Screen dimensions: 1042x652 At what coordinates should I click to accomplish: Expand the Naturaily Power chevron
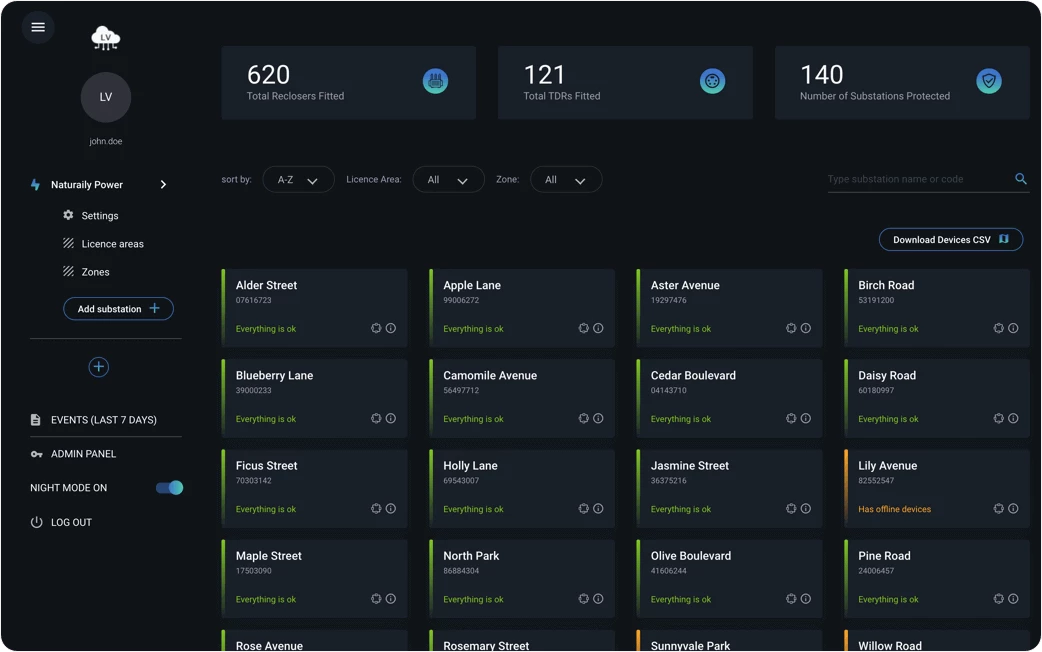[163, 185]
